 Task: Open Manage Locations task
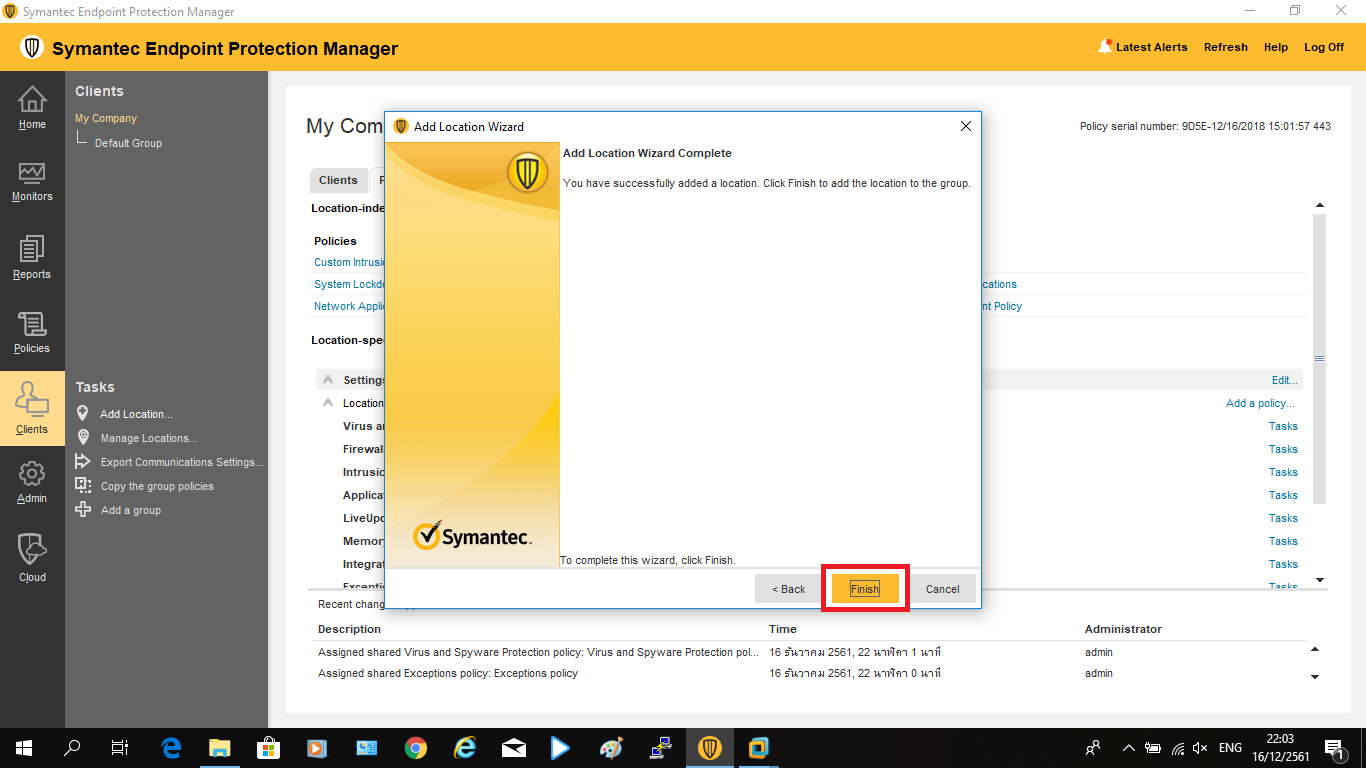pyautogui.click(x=149, y=438)
